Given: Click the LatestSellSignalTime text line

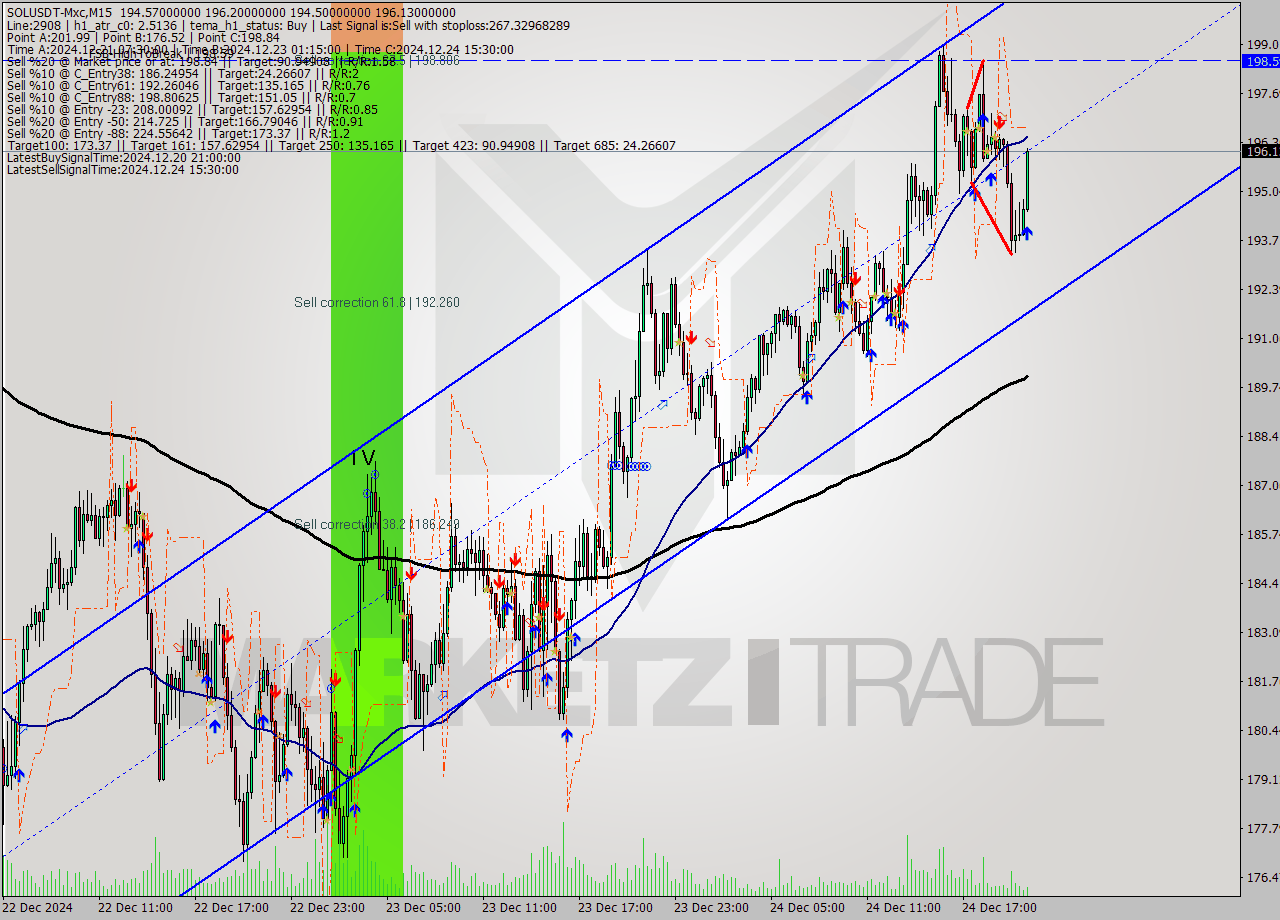Looking at the screenshot, I should 122,169.
